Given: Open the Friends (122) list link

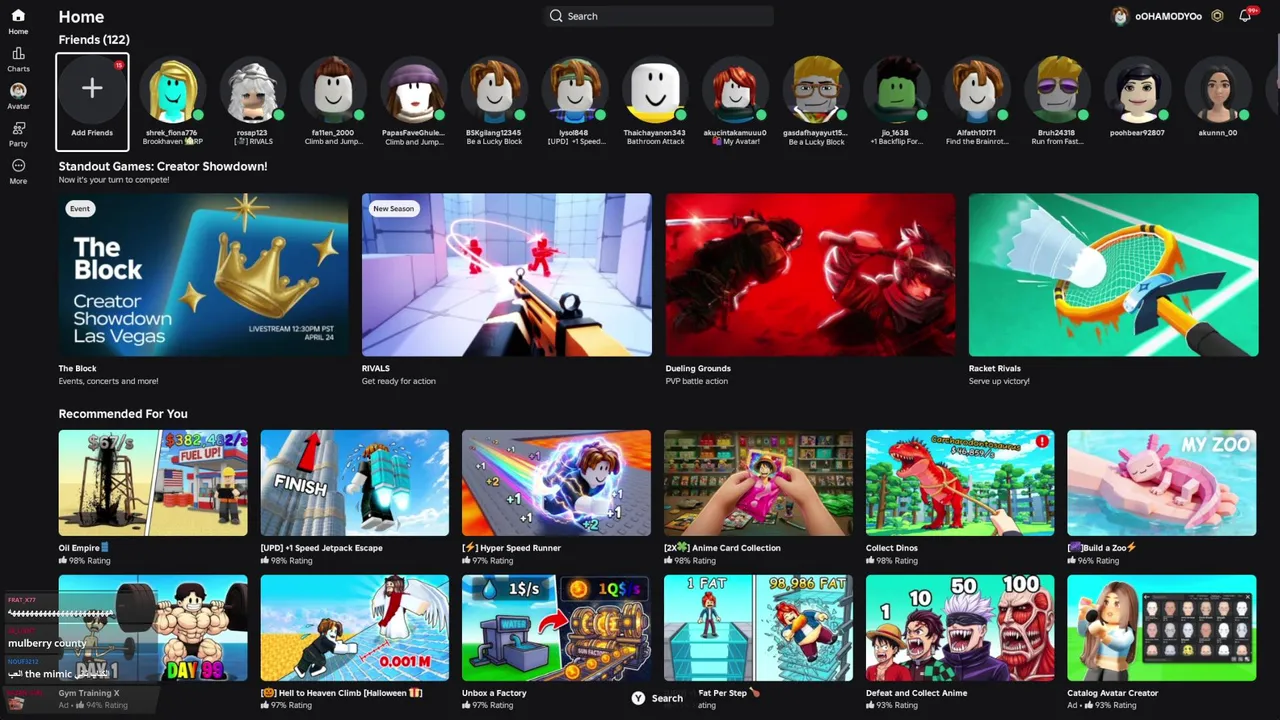Looking at the screenshot, I should [x=94, y=40].
